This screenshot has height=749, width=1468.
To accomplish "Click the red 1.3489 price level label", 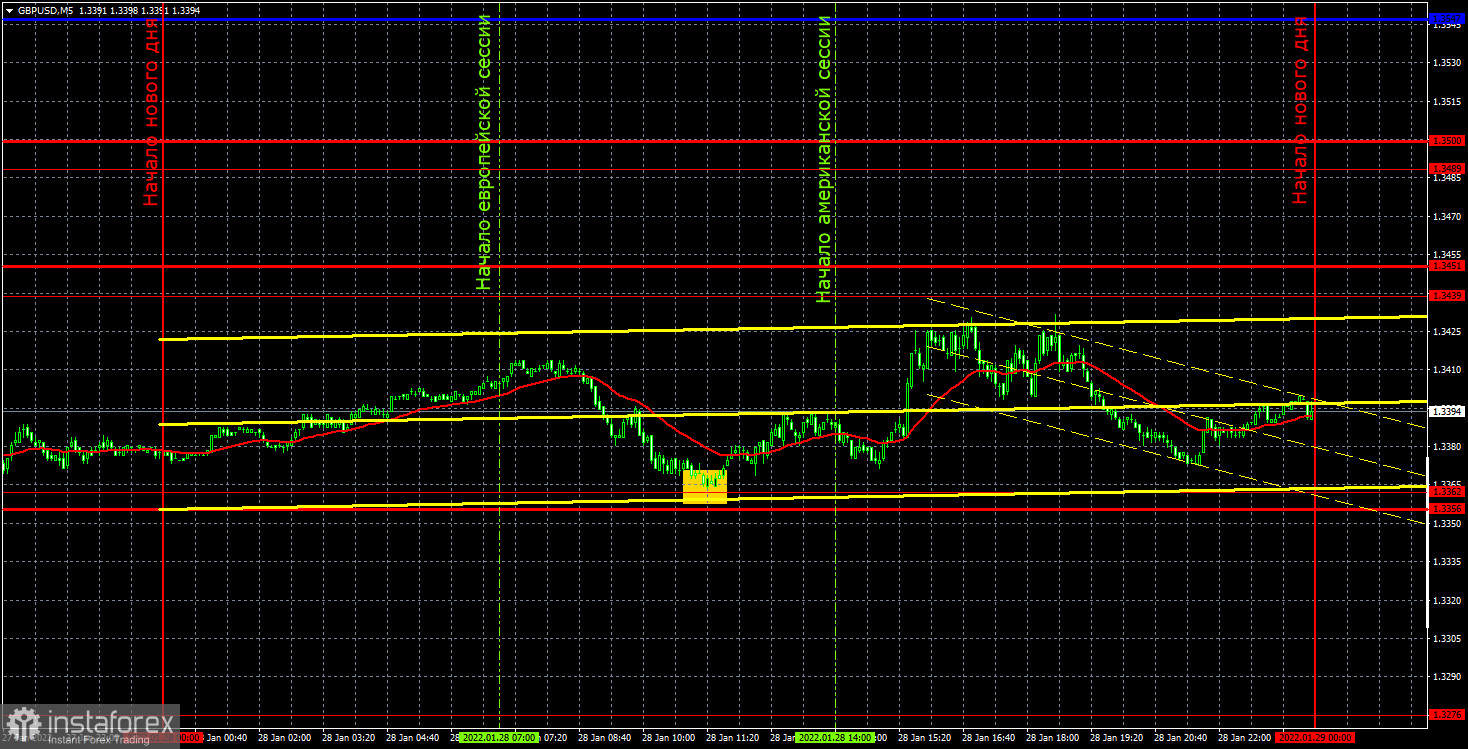I will point(1447,167).
